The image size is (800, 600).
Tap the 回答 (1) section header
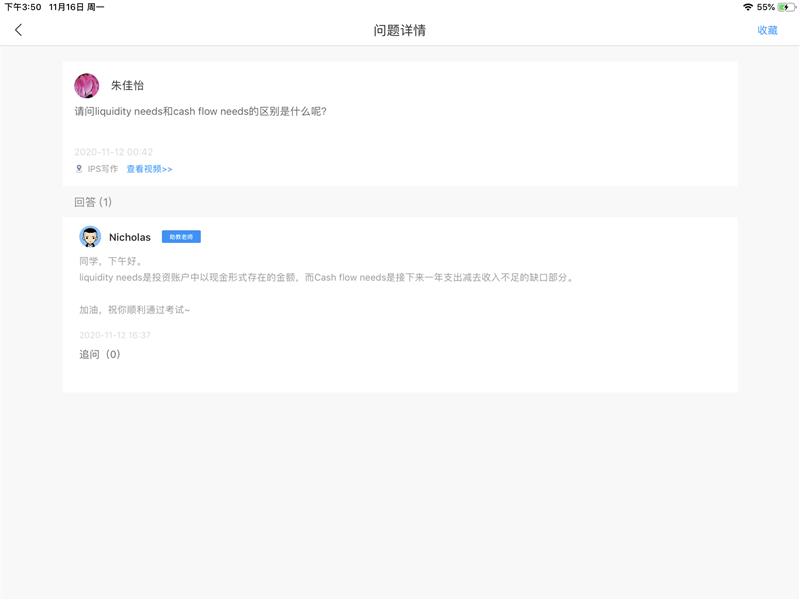point(93,202)
